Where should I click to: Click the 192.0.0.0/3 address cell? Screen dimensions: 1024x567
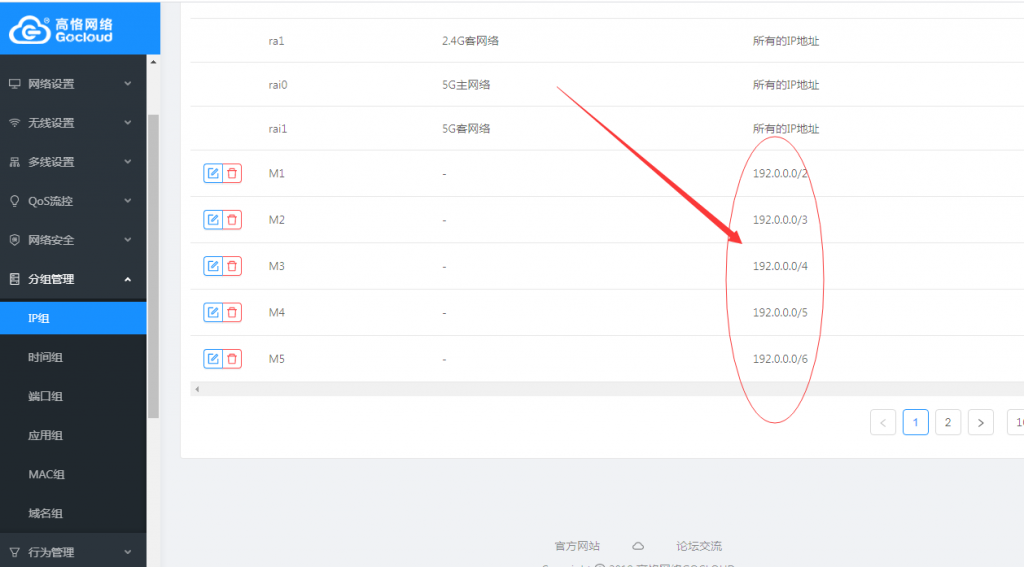(x=780, y=219)
